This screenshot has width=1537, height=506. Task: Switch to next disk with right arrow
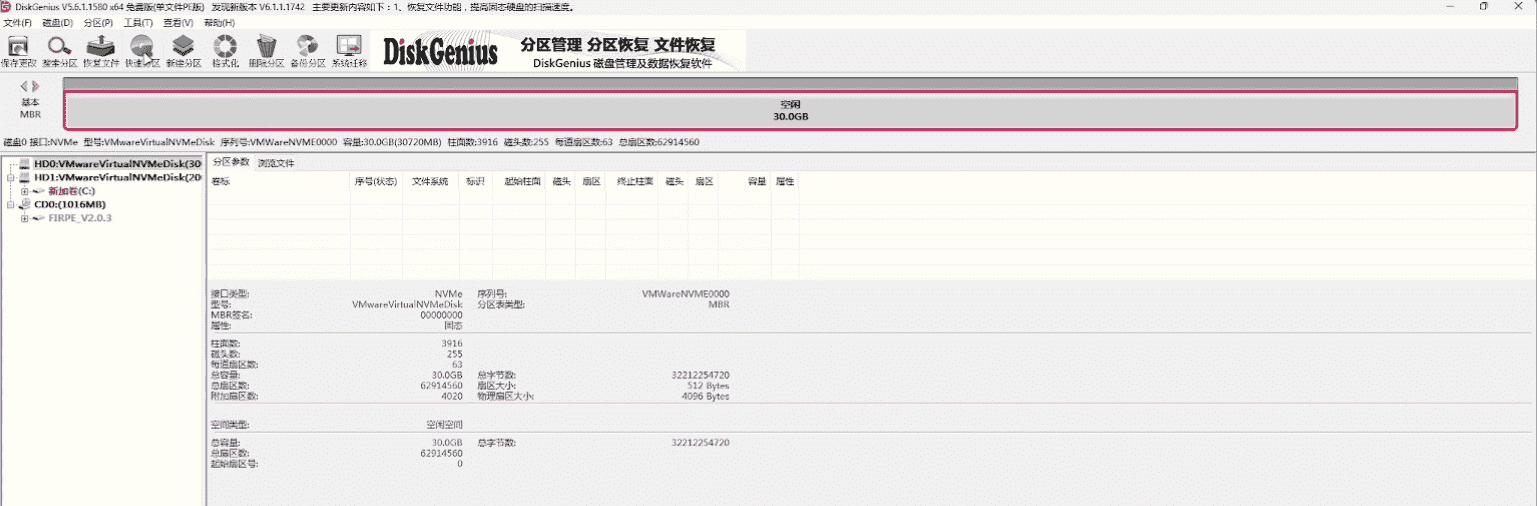pos(37,86)
